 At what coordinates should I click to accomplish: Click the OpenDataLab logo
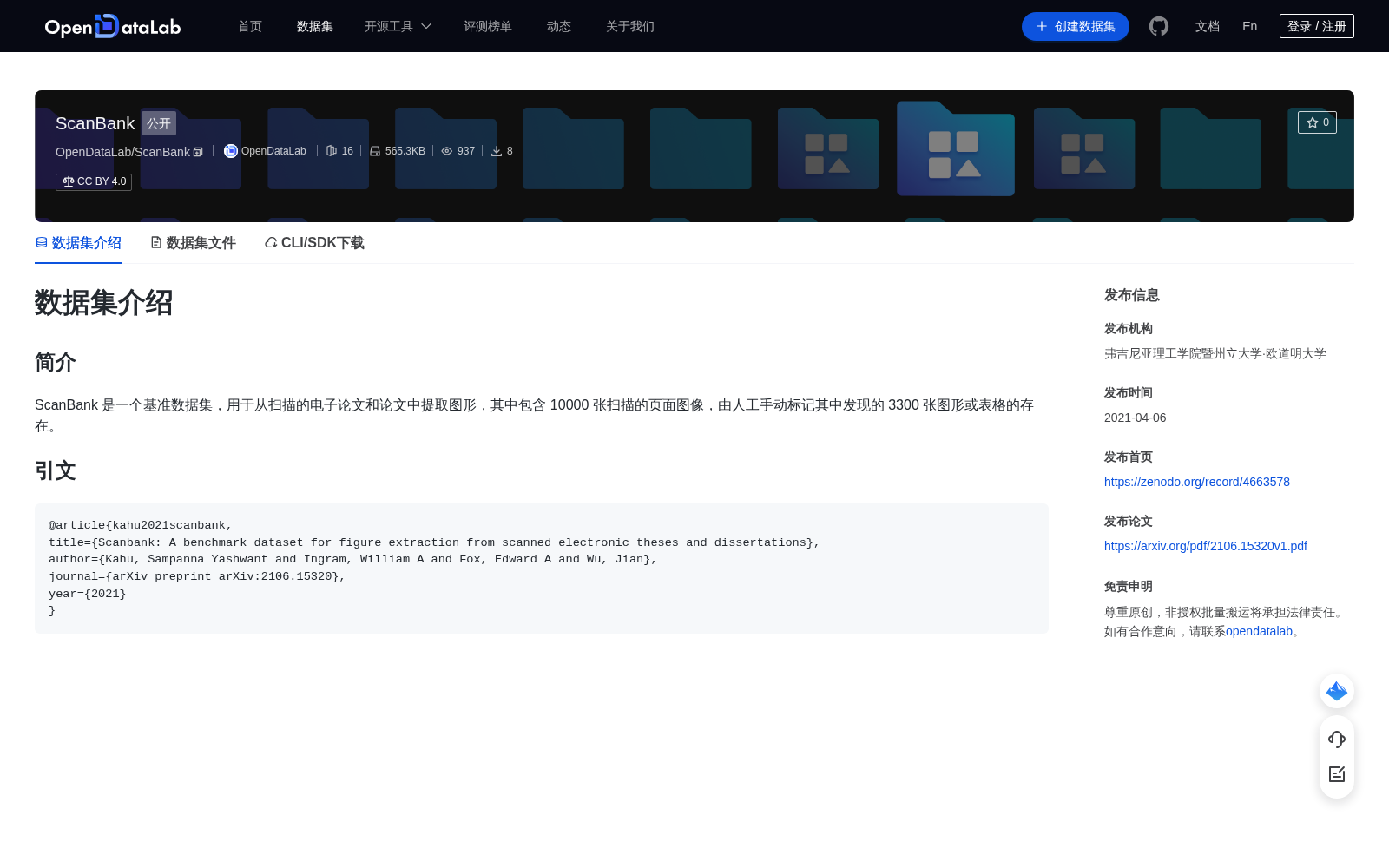coord(113,26)
